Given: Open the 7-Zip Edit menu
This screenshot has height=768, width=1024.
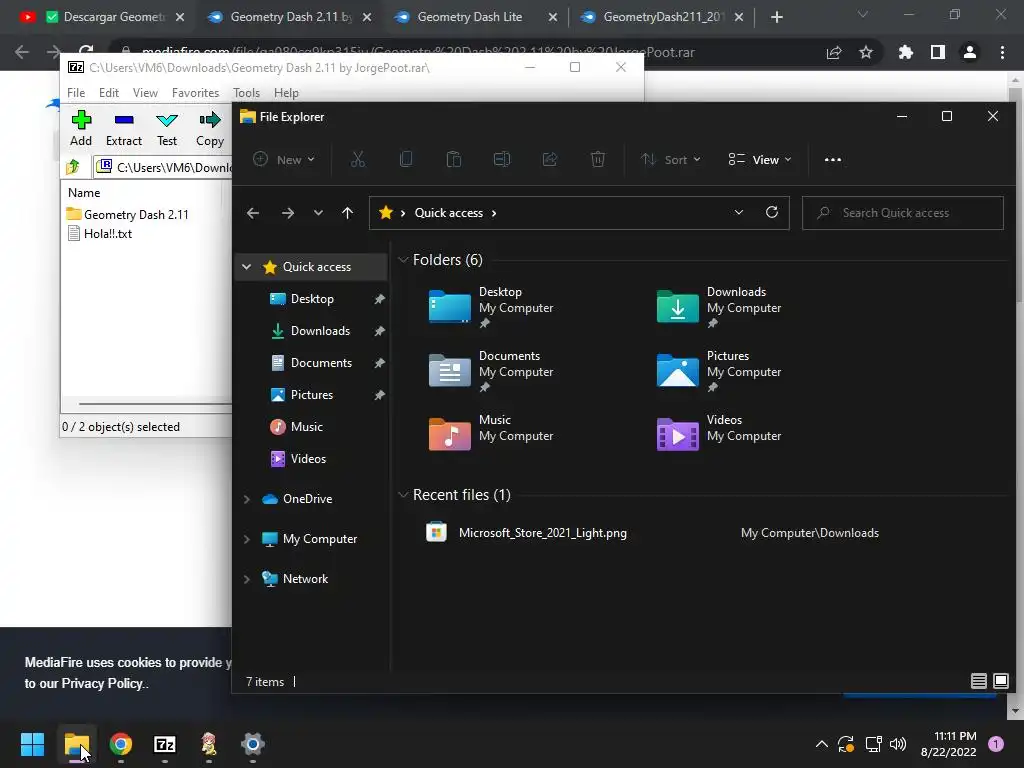Looking at the screenshot, I should tap(108, 93).
